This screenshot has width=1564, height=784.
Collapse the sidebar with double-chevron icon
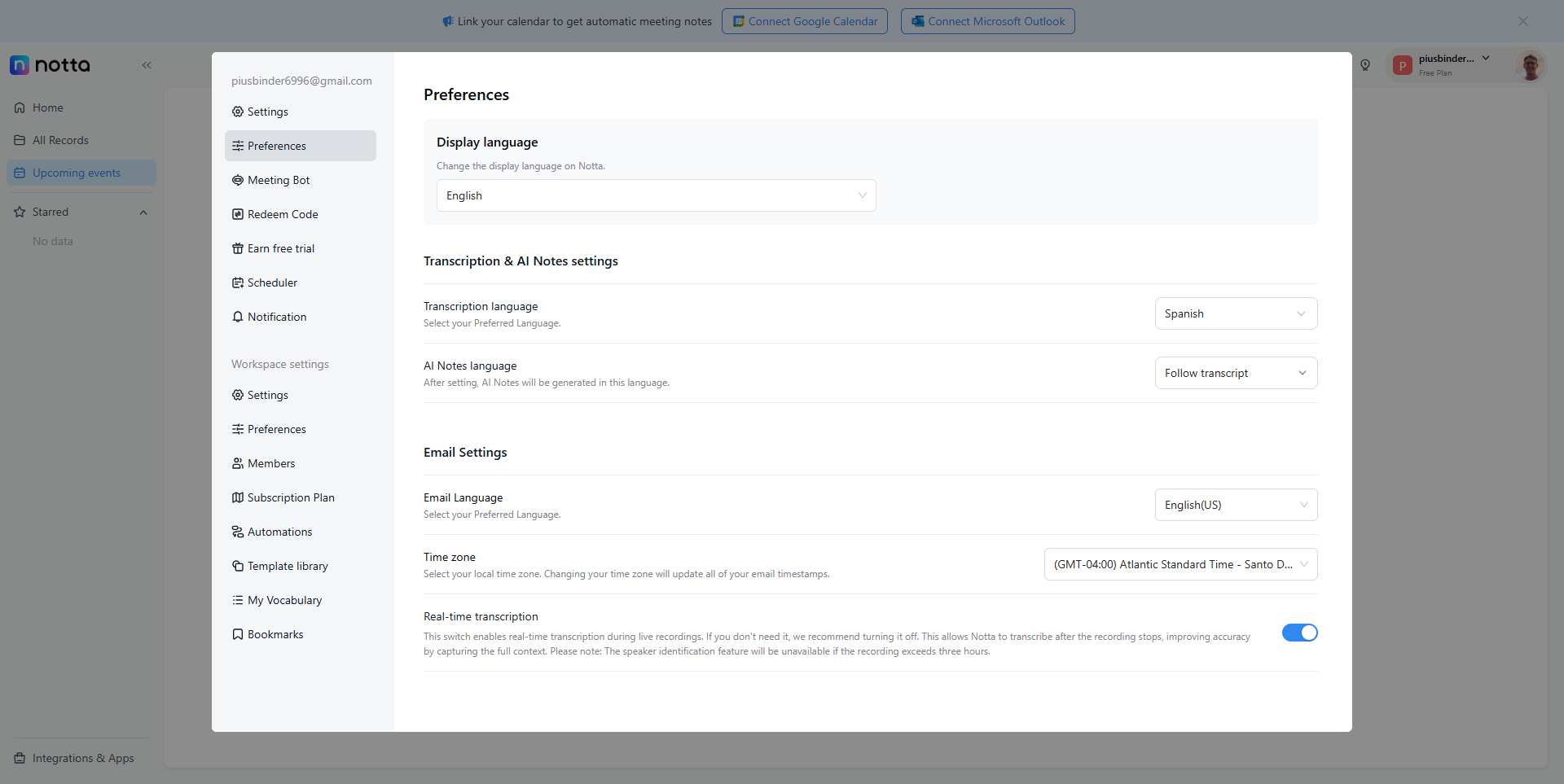pos(147,65)
